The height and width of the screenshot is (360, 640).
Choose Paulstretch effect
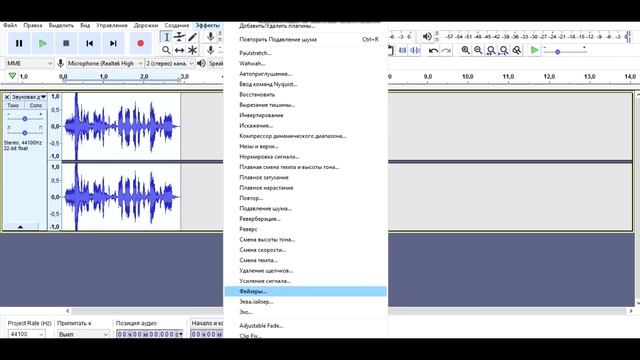coord(305,53)
